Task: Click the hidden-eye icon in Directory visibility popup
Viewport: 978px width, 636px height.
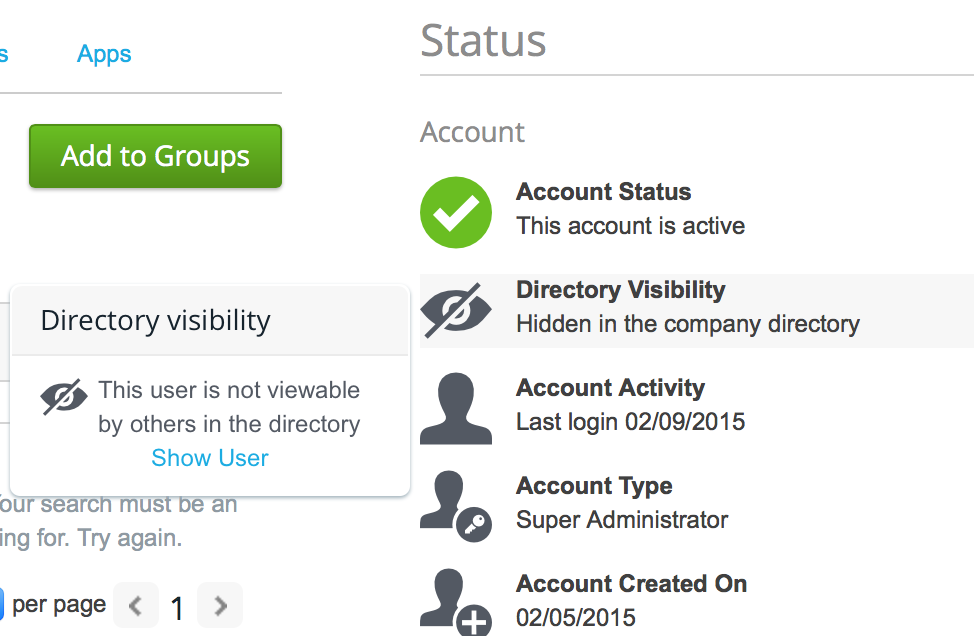Action: [64, 397]
